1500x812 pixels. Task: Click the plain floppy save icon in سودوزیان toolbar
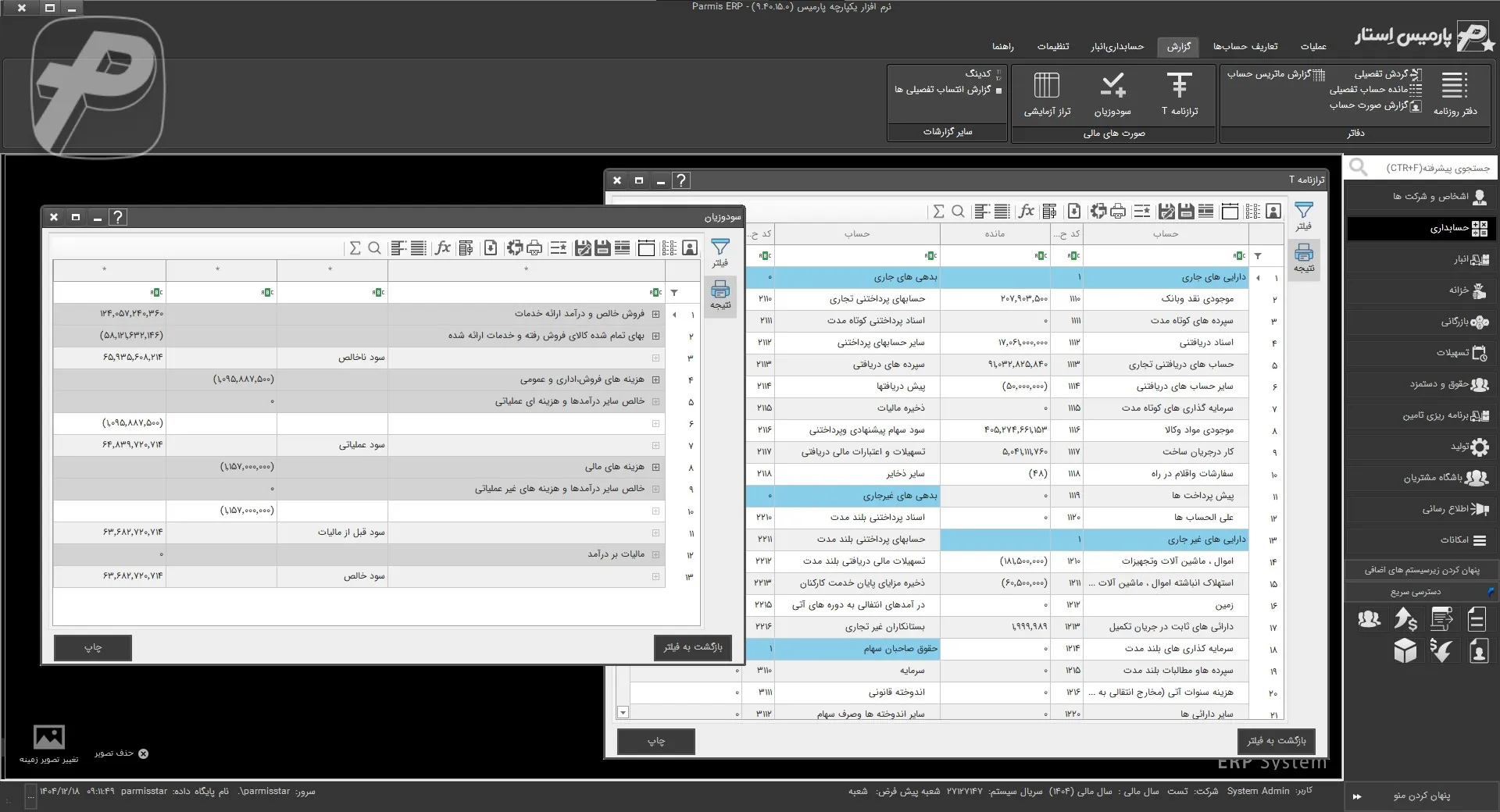click(602, 248)
